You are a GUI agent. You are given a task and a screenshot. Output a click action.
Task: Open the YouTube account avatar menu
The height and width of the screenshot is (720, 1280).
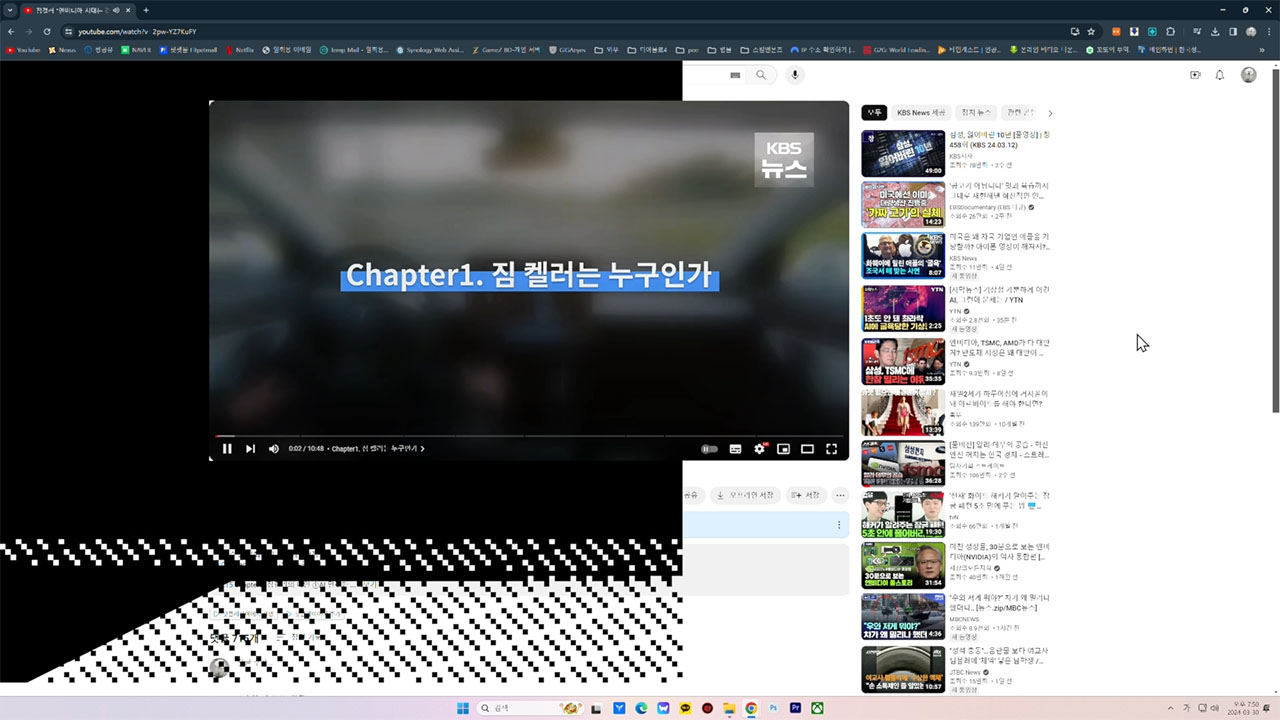[1249, 75]
